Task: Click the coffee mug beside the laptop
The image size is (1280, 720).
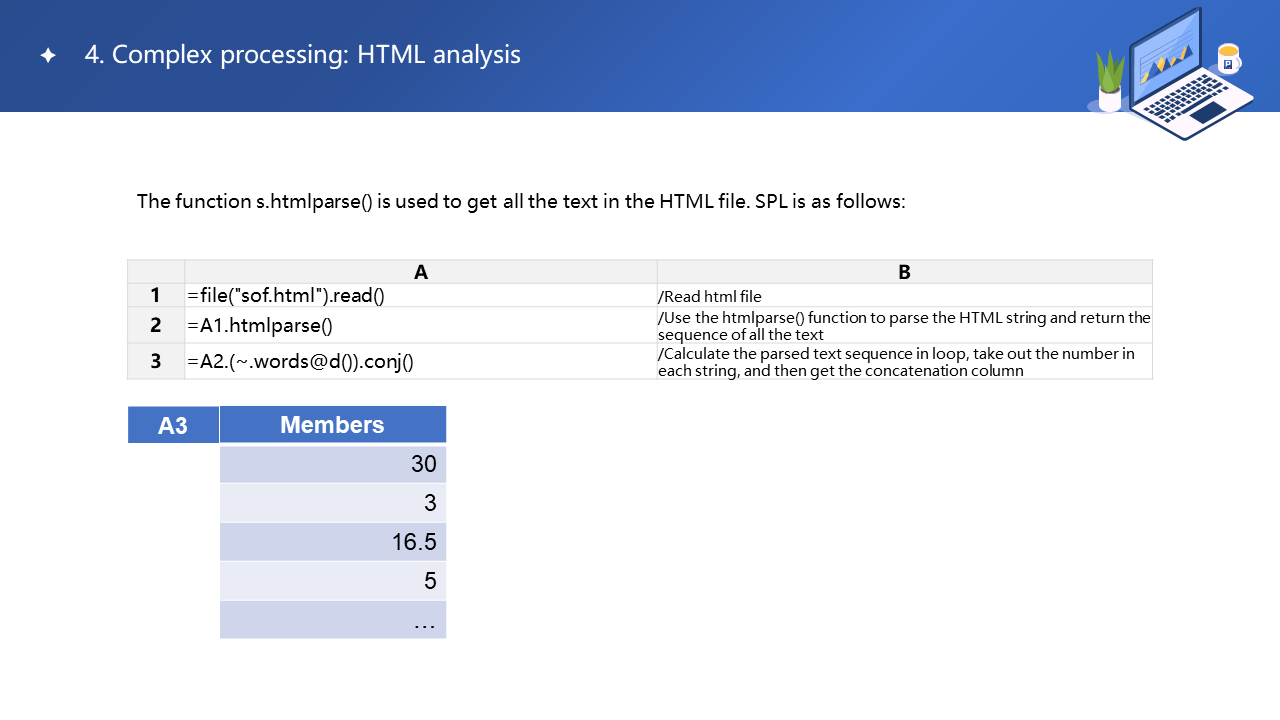Action: pos(1229,59)
